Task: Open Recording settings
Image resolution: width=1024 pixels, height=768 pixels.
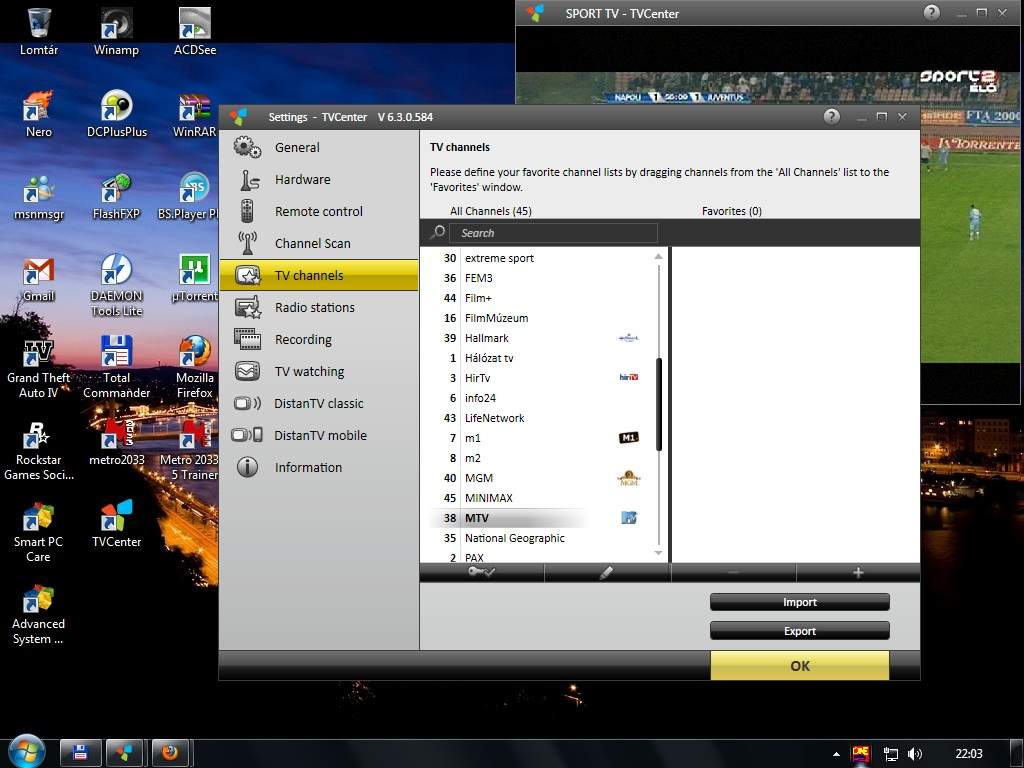Action: (319, 340)
